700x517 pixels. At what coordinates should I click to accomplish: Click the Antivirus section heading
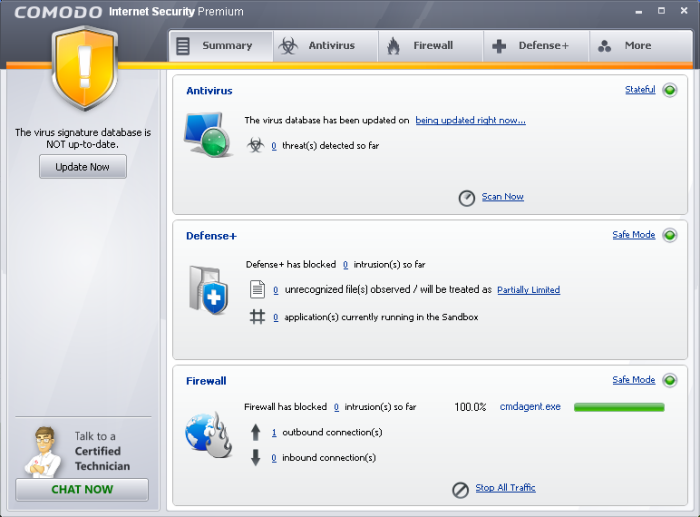click(x=209, y=91)
